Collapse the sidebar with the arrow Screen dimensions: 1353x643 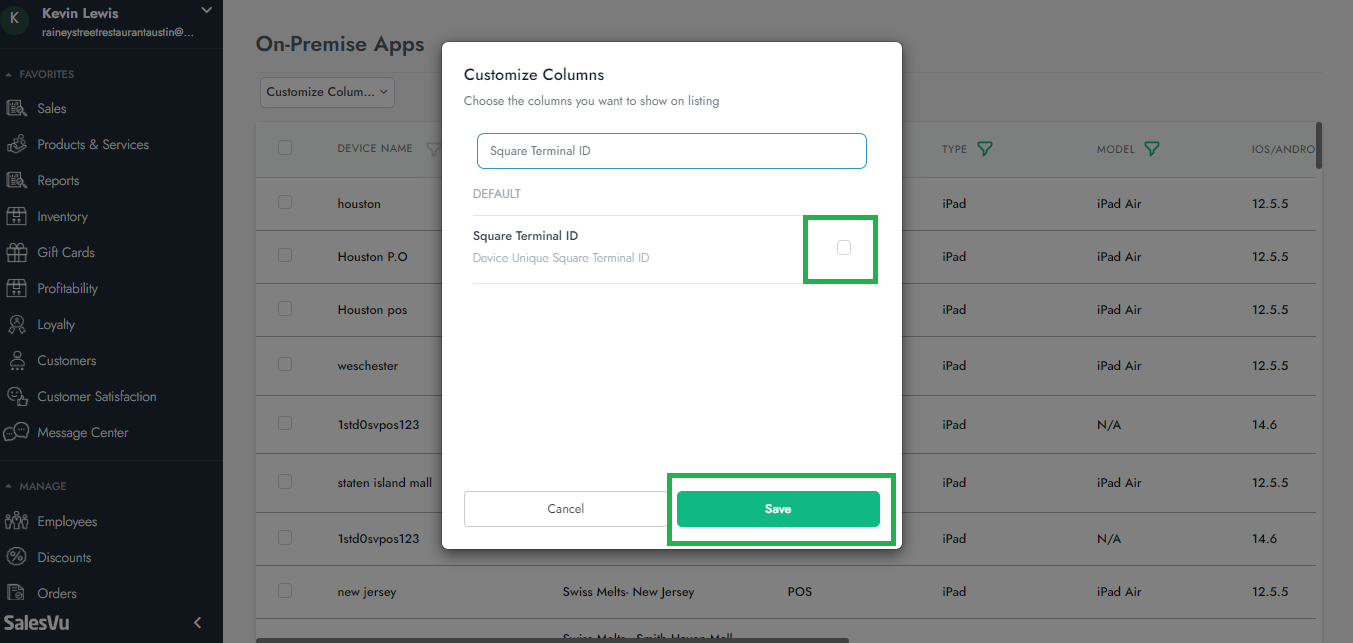[198, 622]
